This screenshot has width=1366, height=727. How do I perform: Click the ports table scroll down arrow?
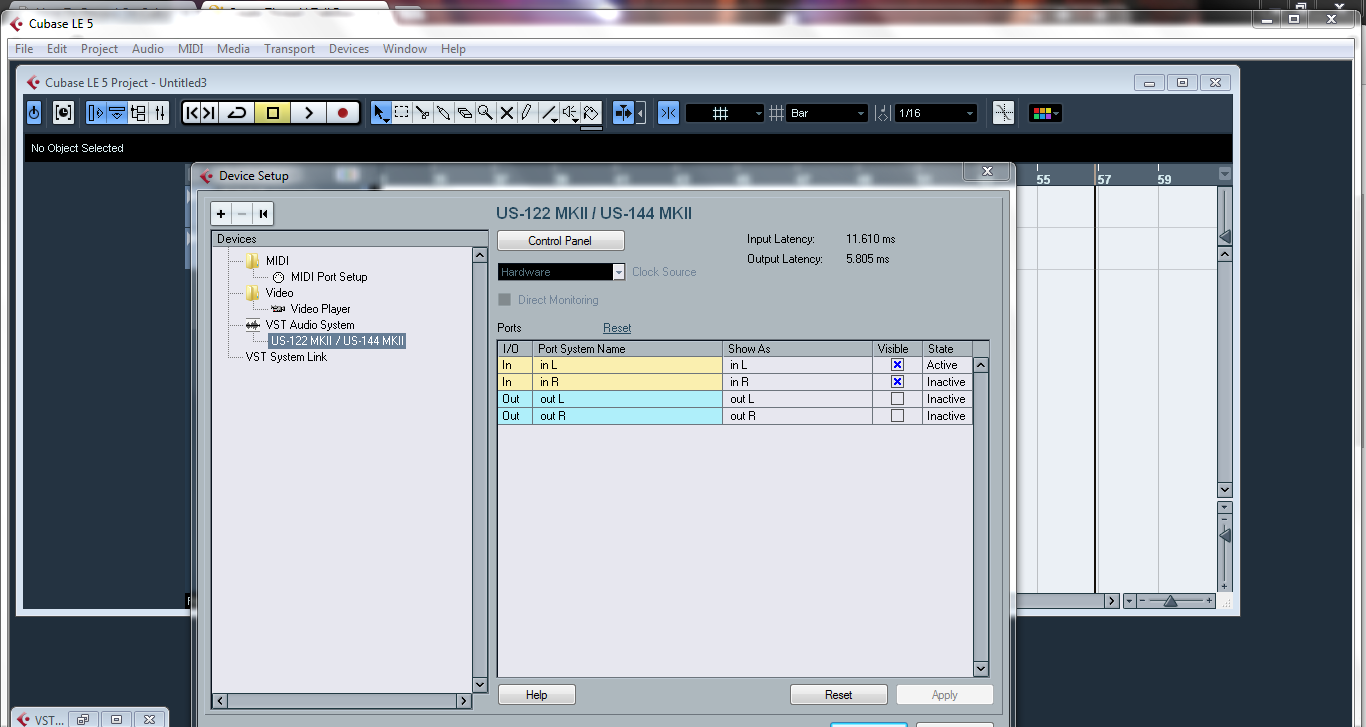click(980, 669)
